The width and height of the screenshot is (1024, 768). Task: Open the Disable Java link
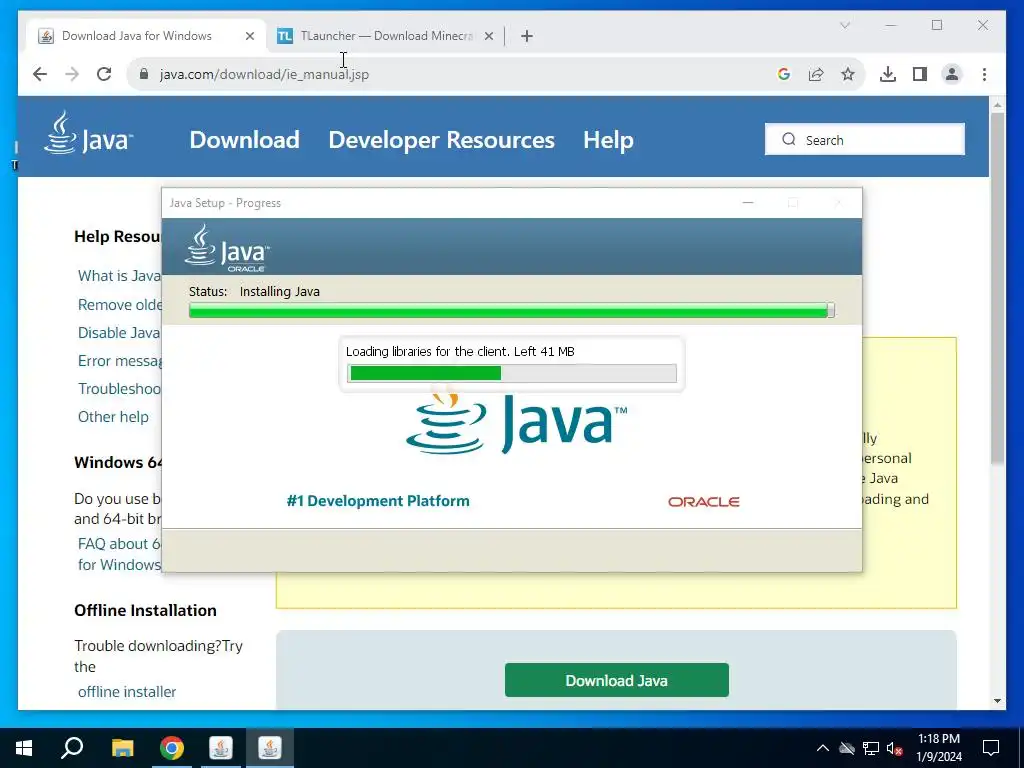point(120,333)
